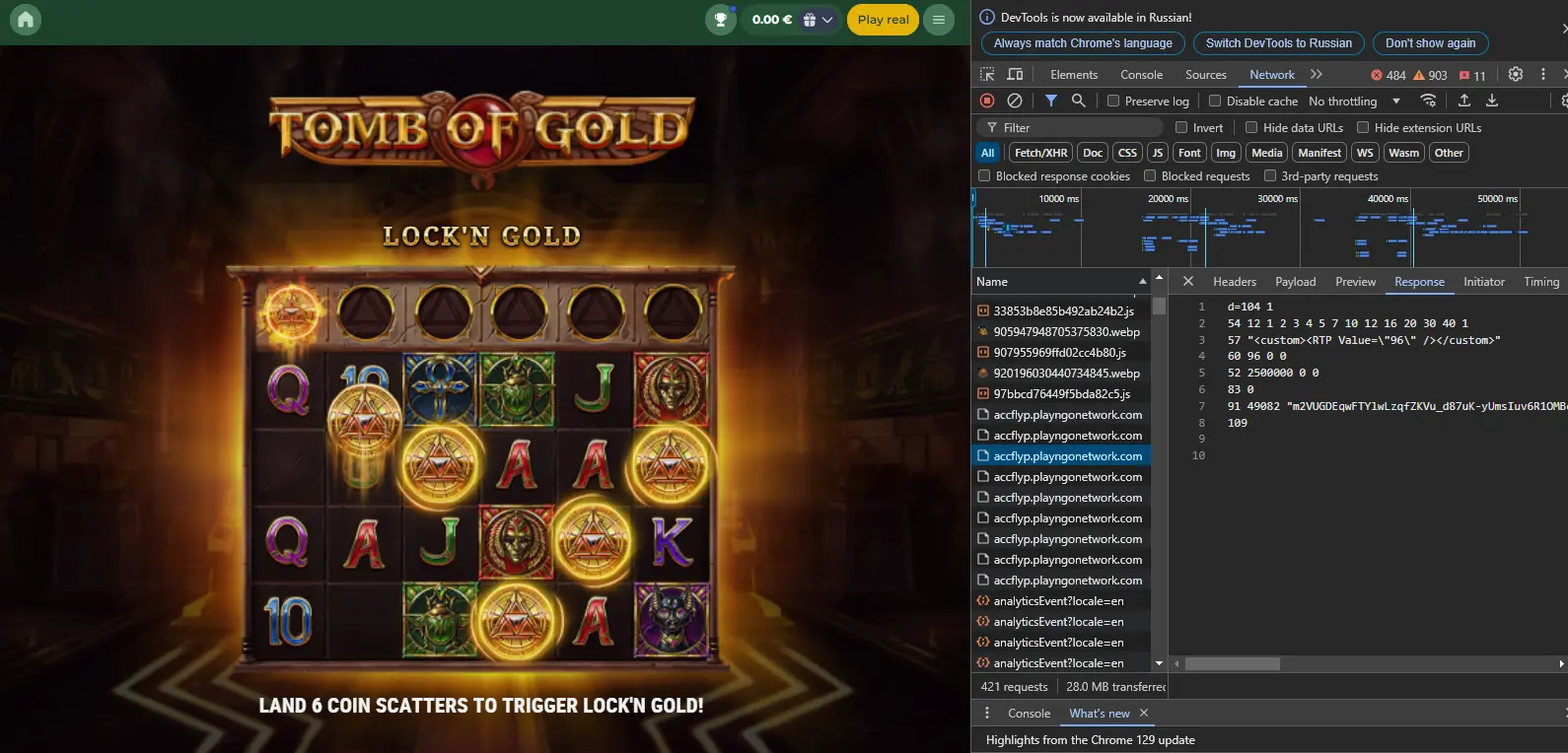
Task: Expand the balance dropdown chevron
Action: pos(827,20)
